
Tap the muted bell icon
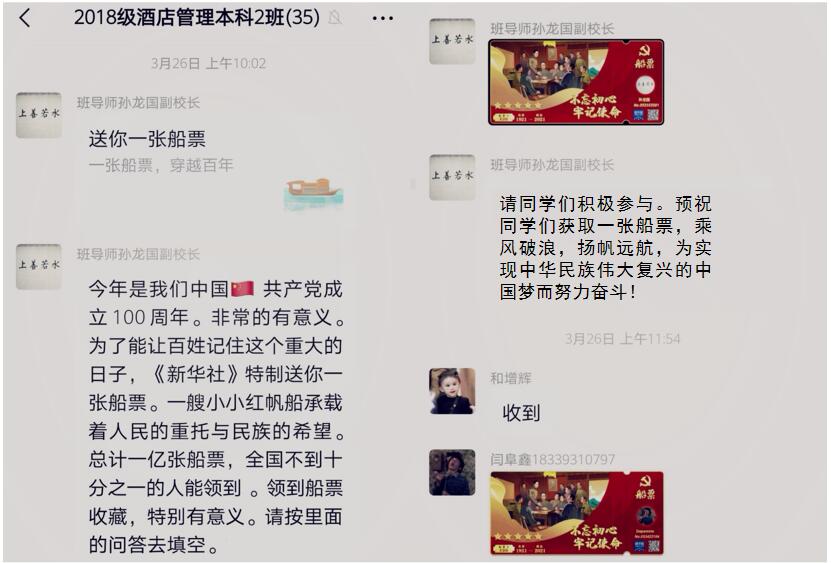pyautogui.click(x=335, y=18)
